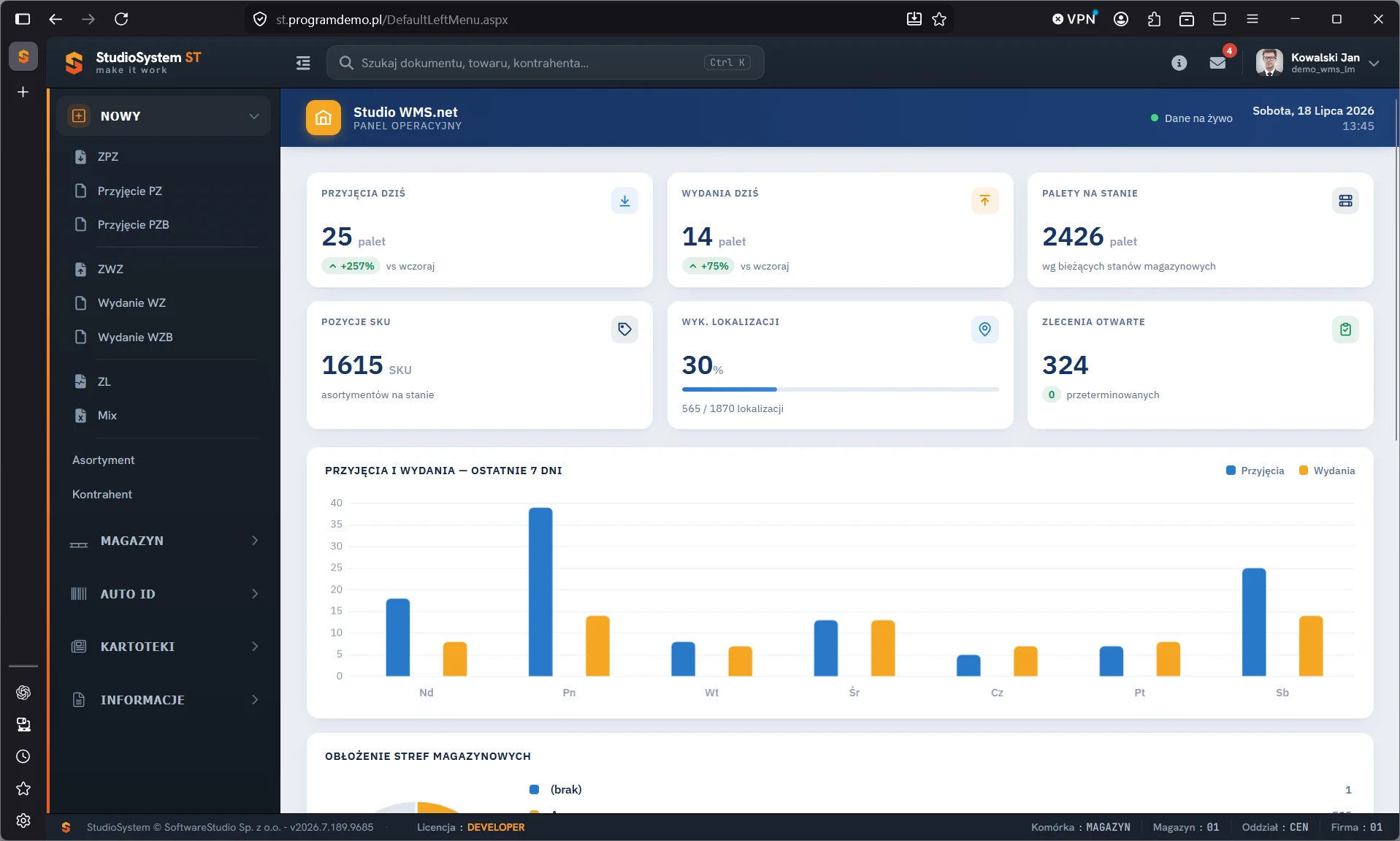Open the Asortyment link in sidebar

point(103,460)
